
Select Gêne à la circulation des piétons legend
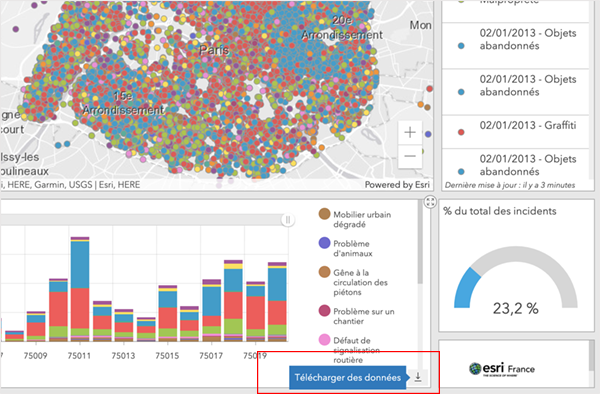coord(353,282)
